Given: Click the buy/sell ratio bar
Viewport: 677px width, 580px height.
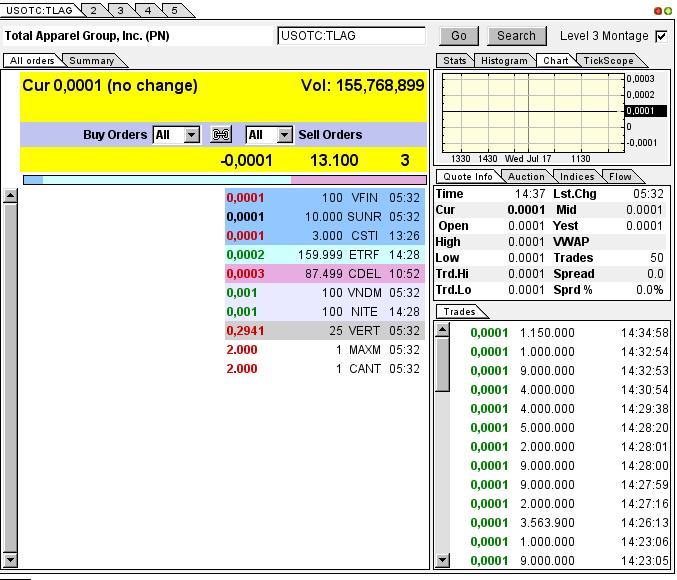Looking at the screenshot, I should [x=225, y=180].
